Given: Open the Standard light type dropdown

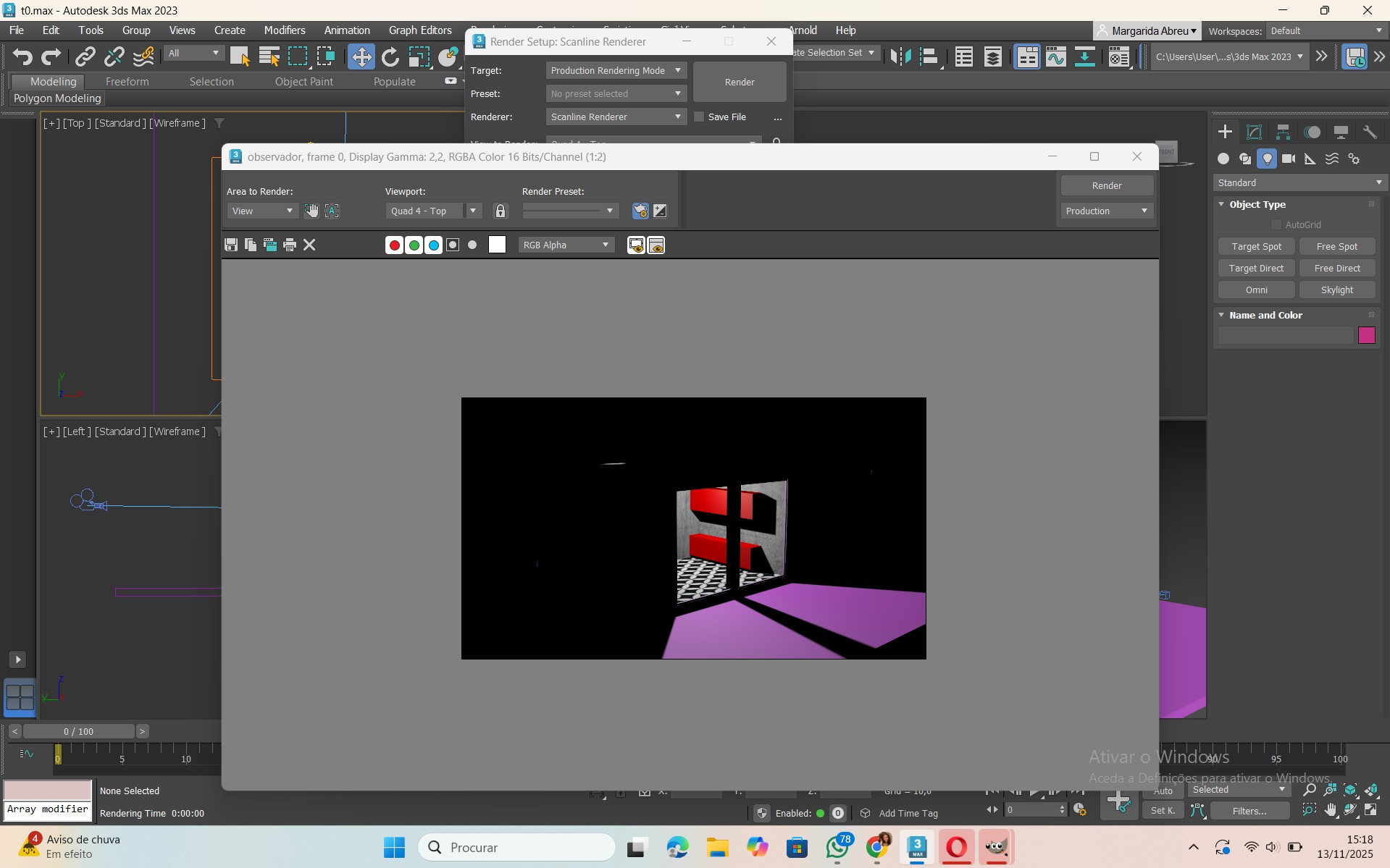Looking at the screenshot, I should click(1299, 182).
